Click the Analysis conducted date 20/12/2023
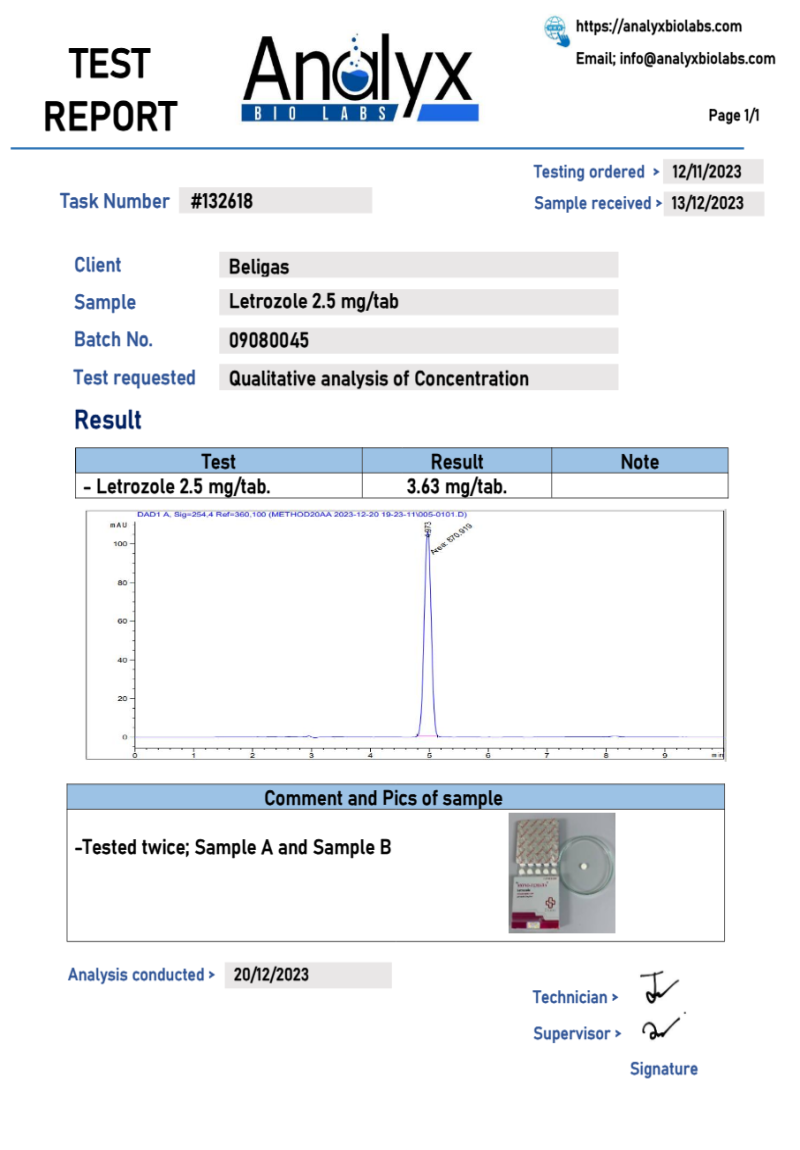Image resolution: width=800 pixels, height=1150 pixels. (x=307, y=975)
